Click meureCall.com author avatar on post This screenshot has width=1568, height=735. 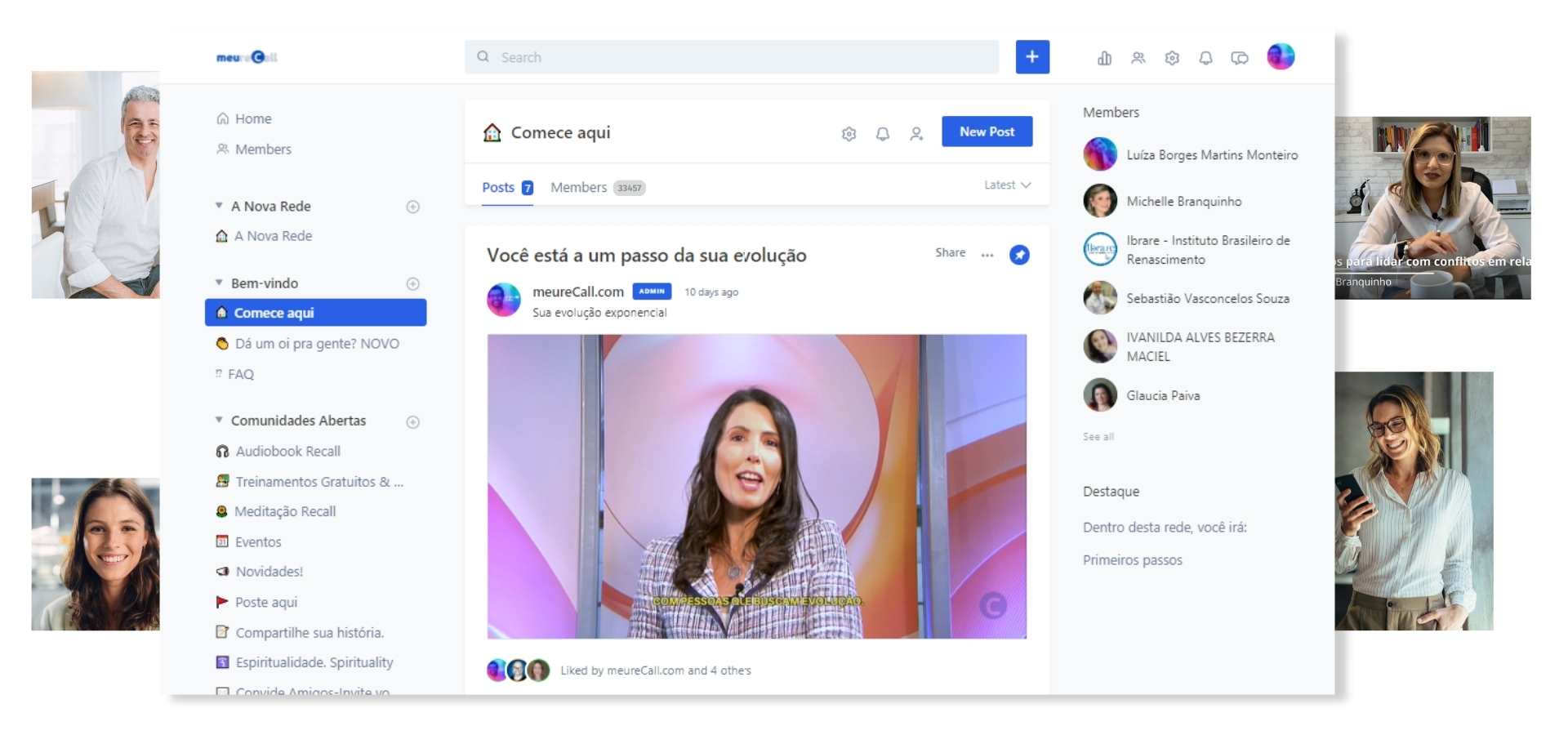click(x=504, y=300)
